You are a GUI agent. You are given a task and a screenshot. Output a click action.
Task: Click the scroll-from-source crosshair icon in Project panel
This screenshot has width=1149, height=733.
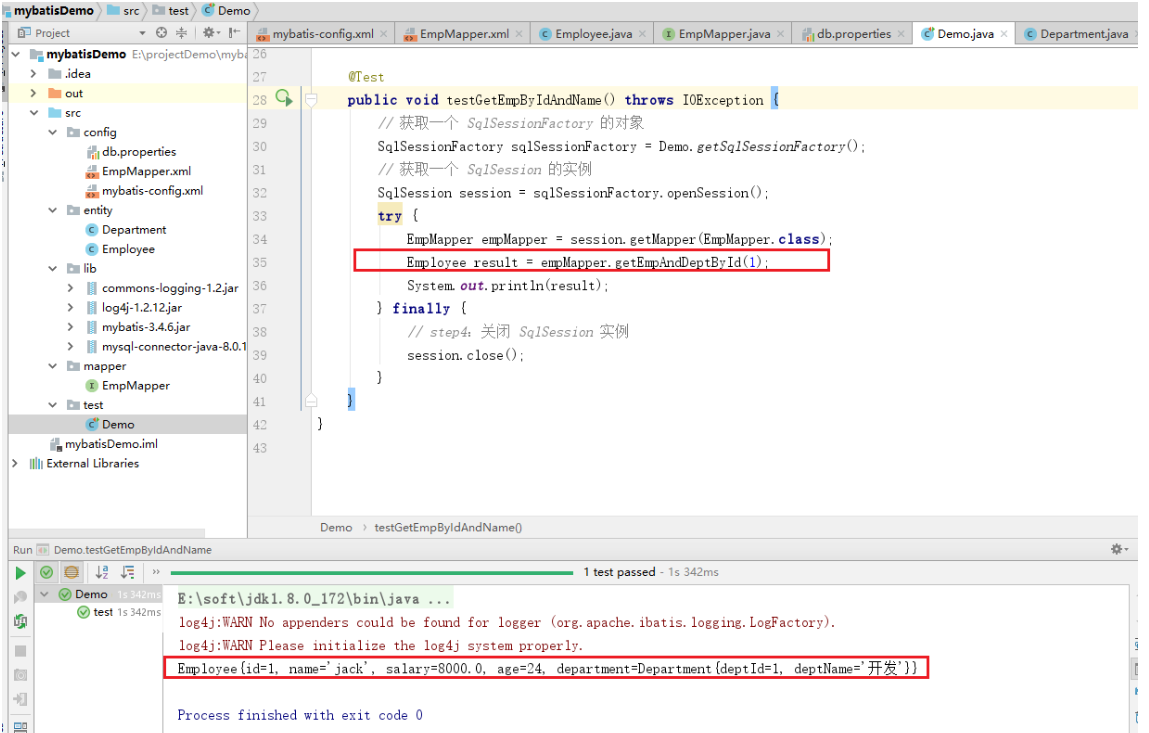point(161,33)
